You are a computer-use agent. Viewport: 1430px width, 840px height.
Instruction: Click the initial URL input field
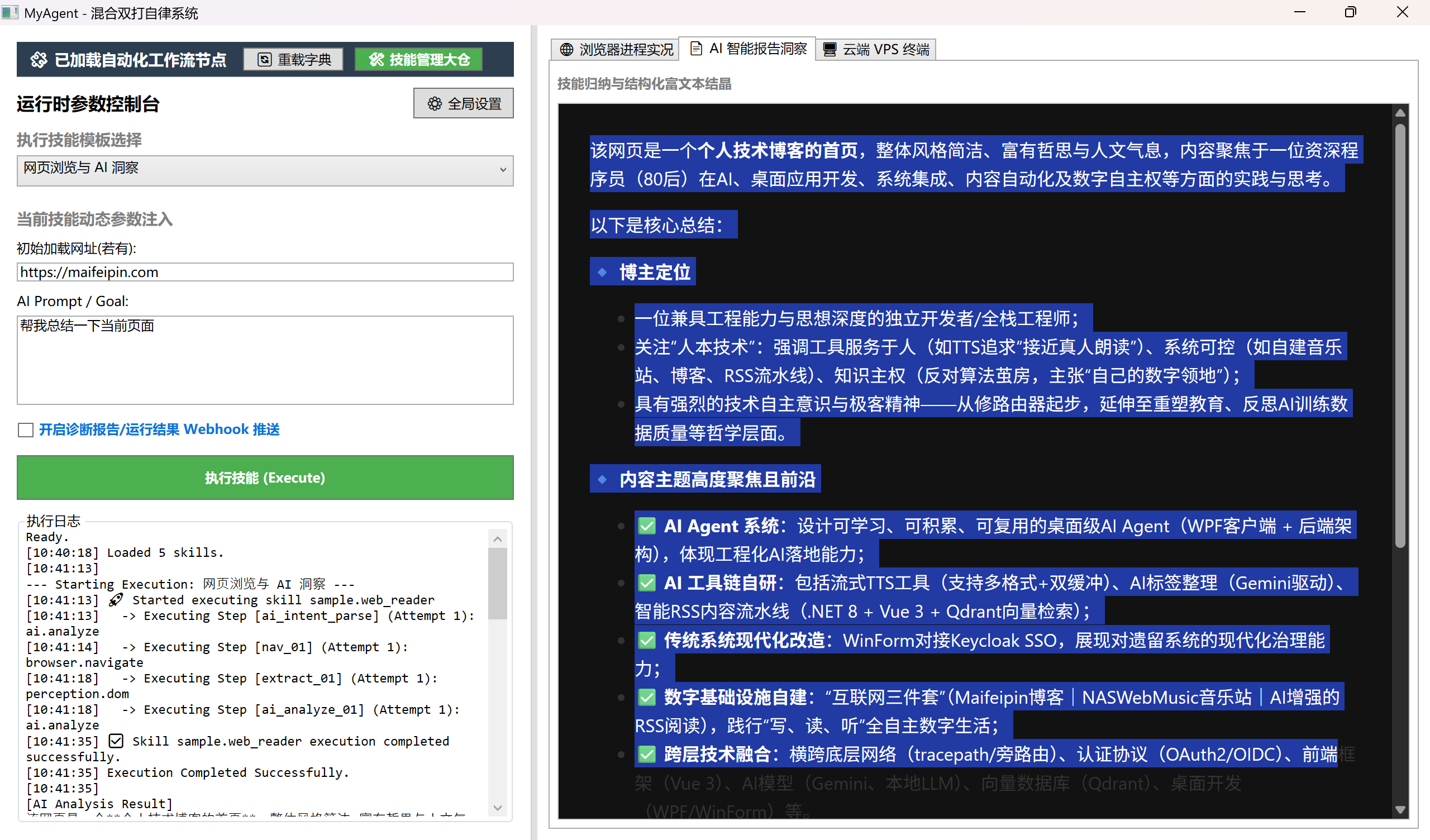(264, 272)
